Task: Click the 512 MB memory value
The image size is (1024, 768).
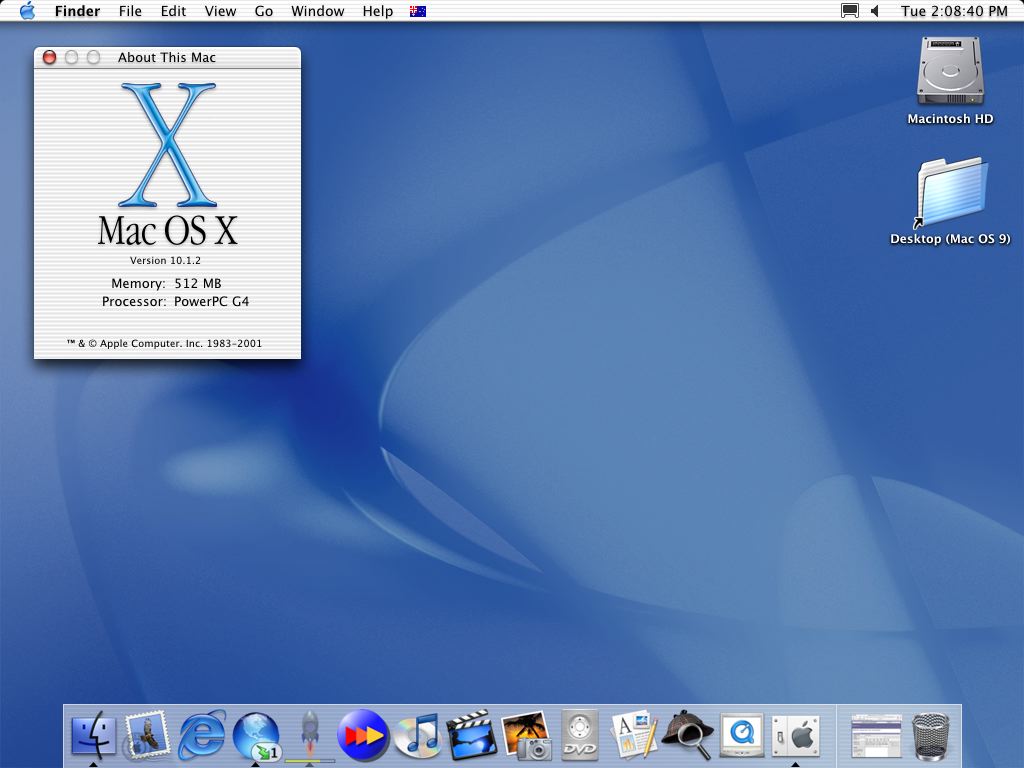Action: pyautogui.click(x=197, y=283)
